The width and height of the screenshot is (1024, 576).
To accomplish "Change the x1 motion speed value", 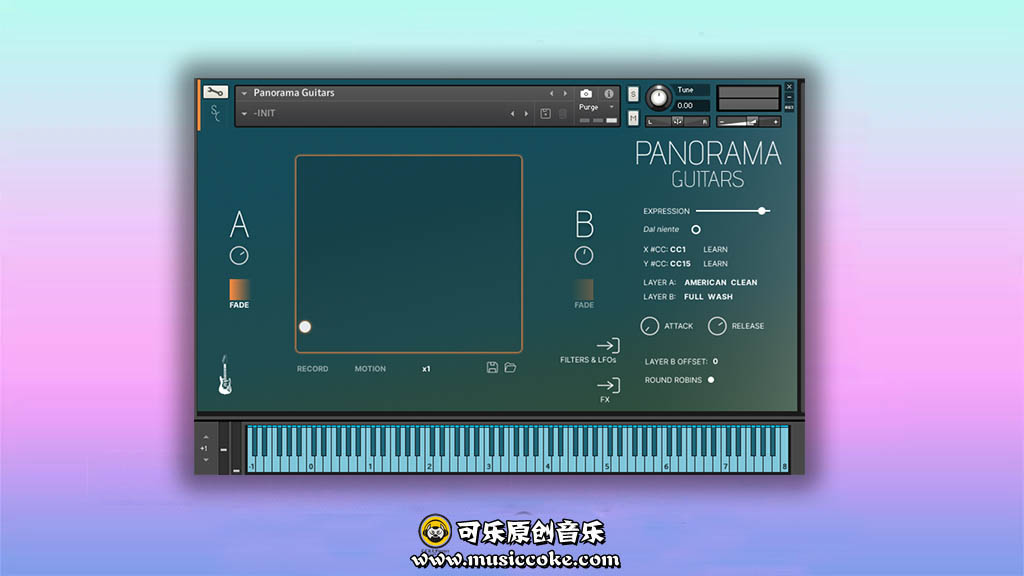I will [x=426, y=369].
